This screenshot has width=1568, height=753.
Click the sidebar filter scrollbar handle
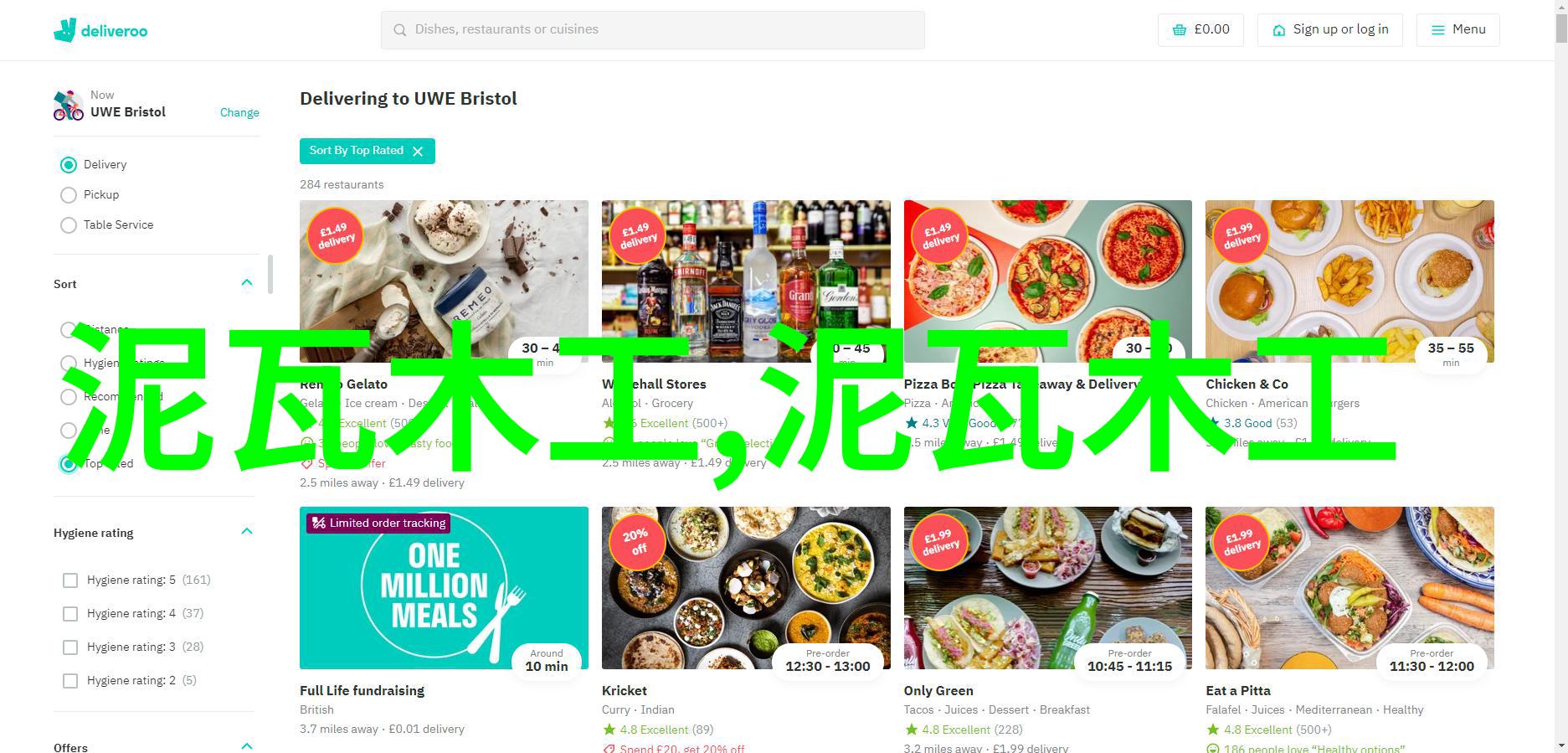tap(270, 275)
